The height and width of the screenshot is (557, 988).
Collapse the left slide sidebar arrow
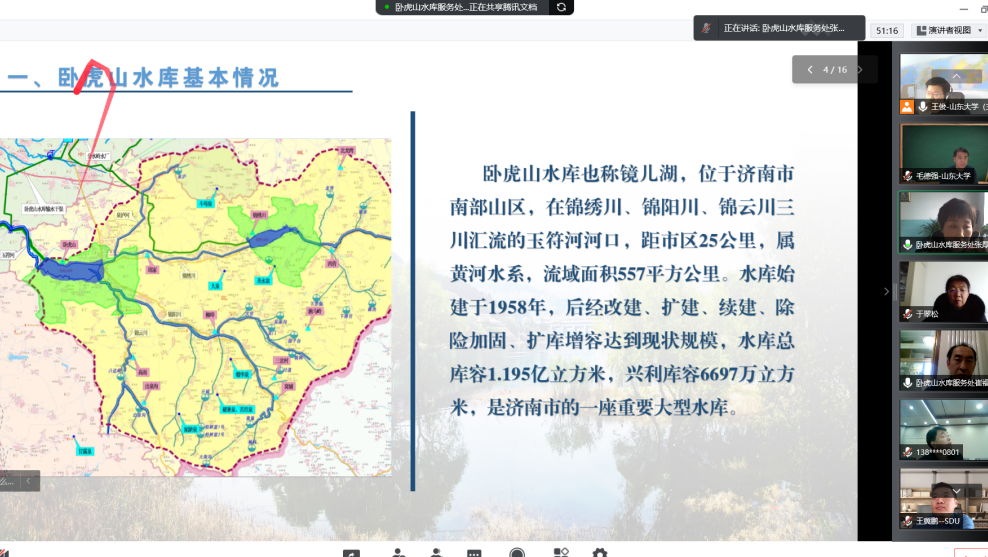point(28,481)
